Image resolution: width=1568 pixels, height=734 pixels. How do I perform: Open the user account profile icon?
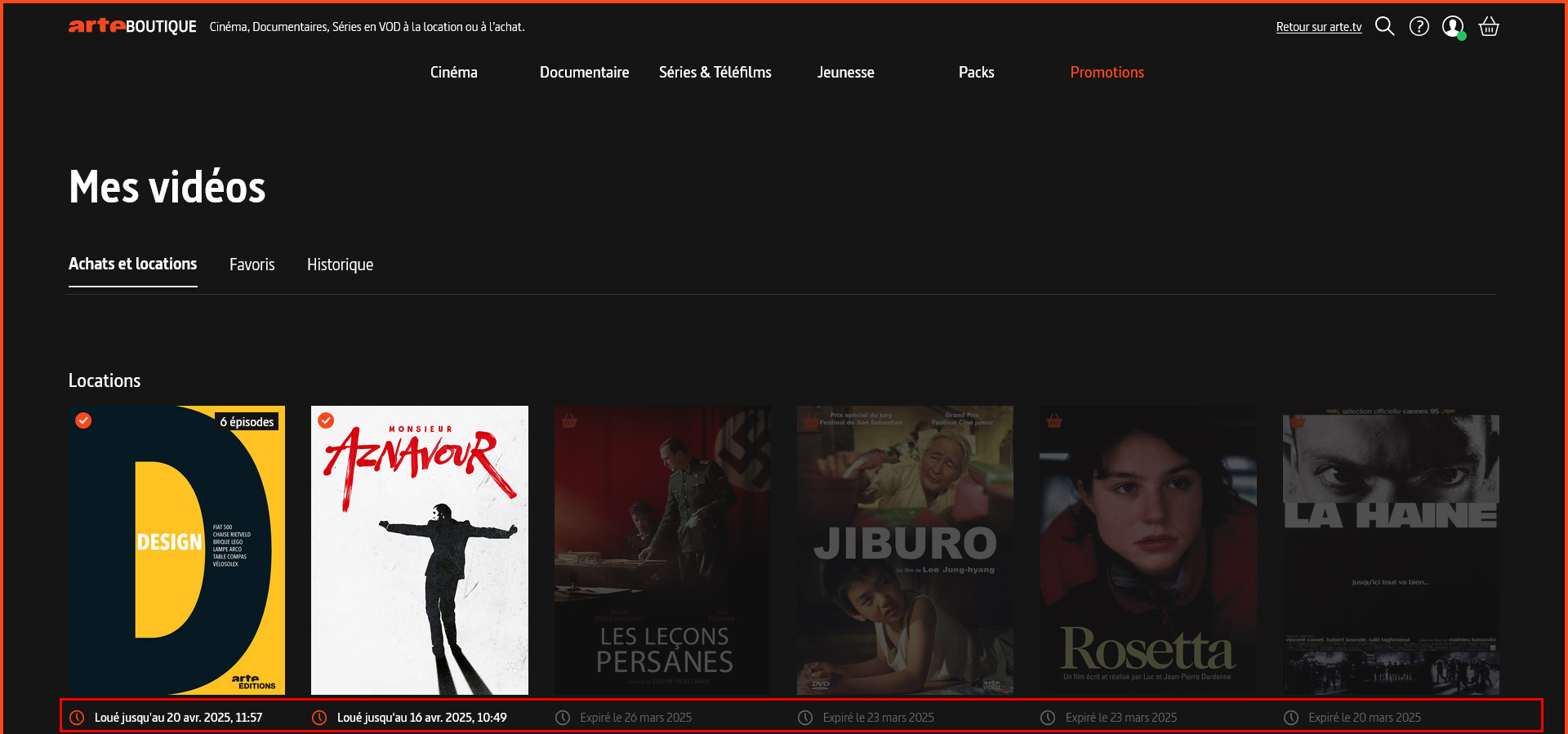(x=1453, y=27)
